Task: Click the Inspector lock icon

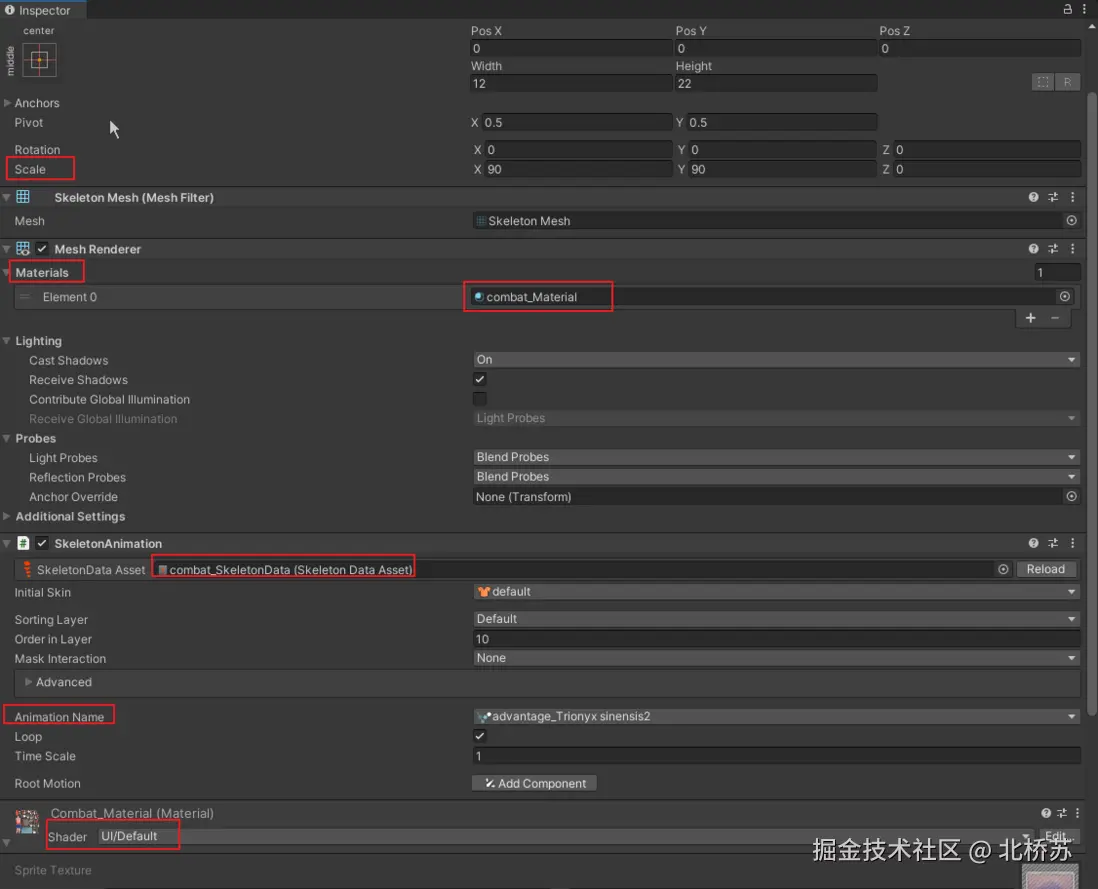Action: click(1067, 9)
